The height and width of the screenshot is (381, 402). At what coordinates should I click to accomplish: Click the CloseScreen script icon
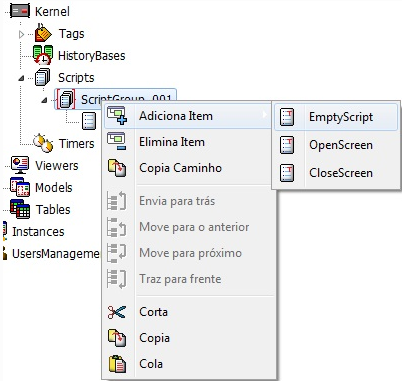(287, 173)
